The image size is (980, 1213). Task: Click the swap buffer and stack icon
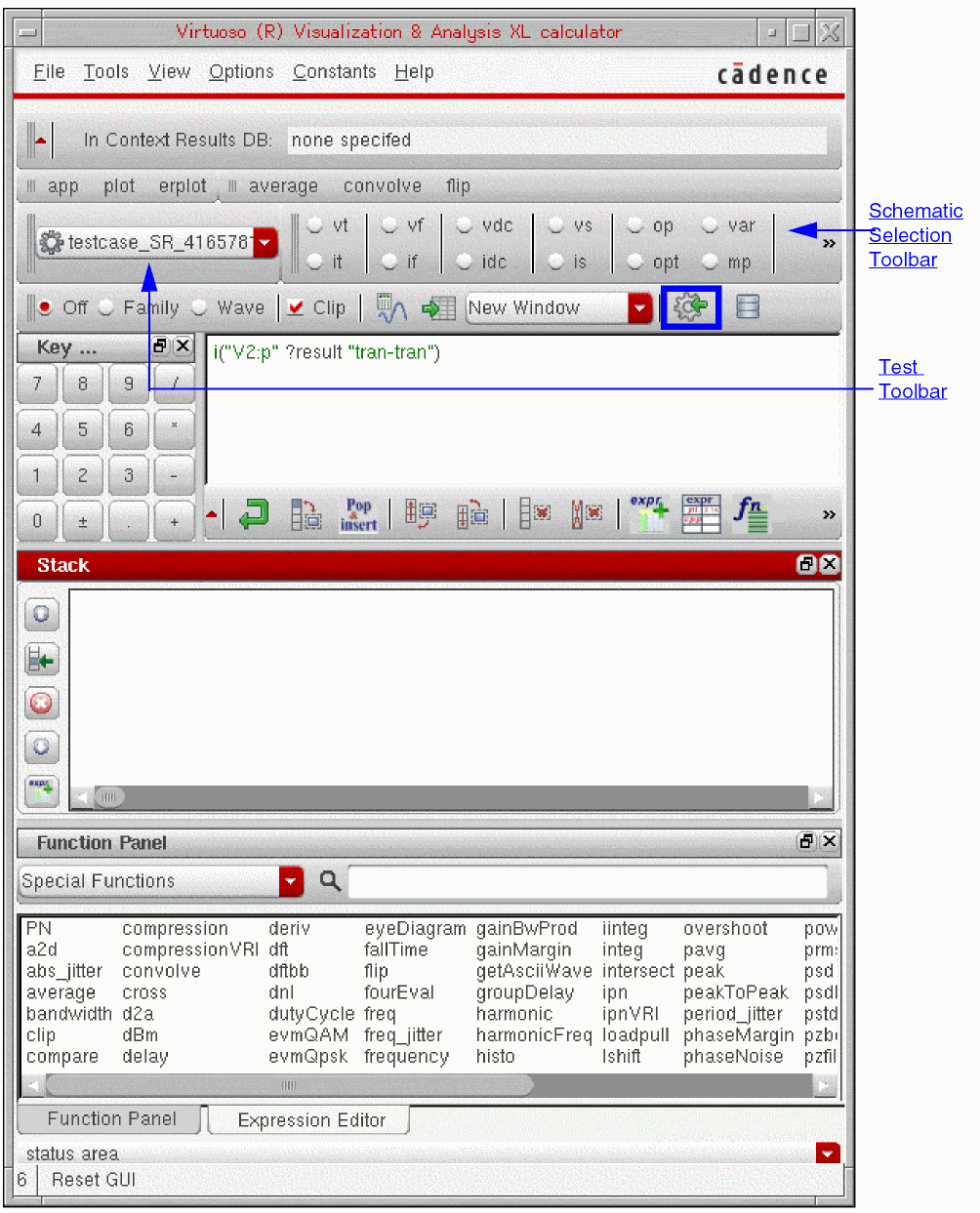tap(306, 514)
